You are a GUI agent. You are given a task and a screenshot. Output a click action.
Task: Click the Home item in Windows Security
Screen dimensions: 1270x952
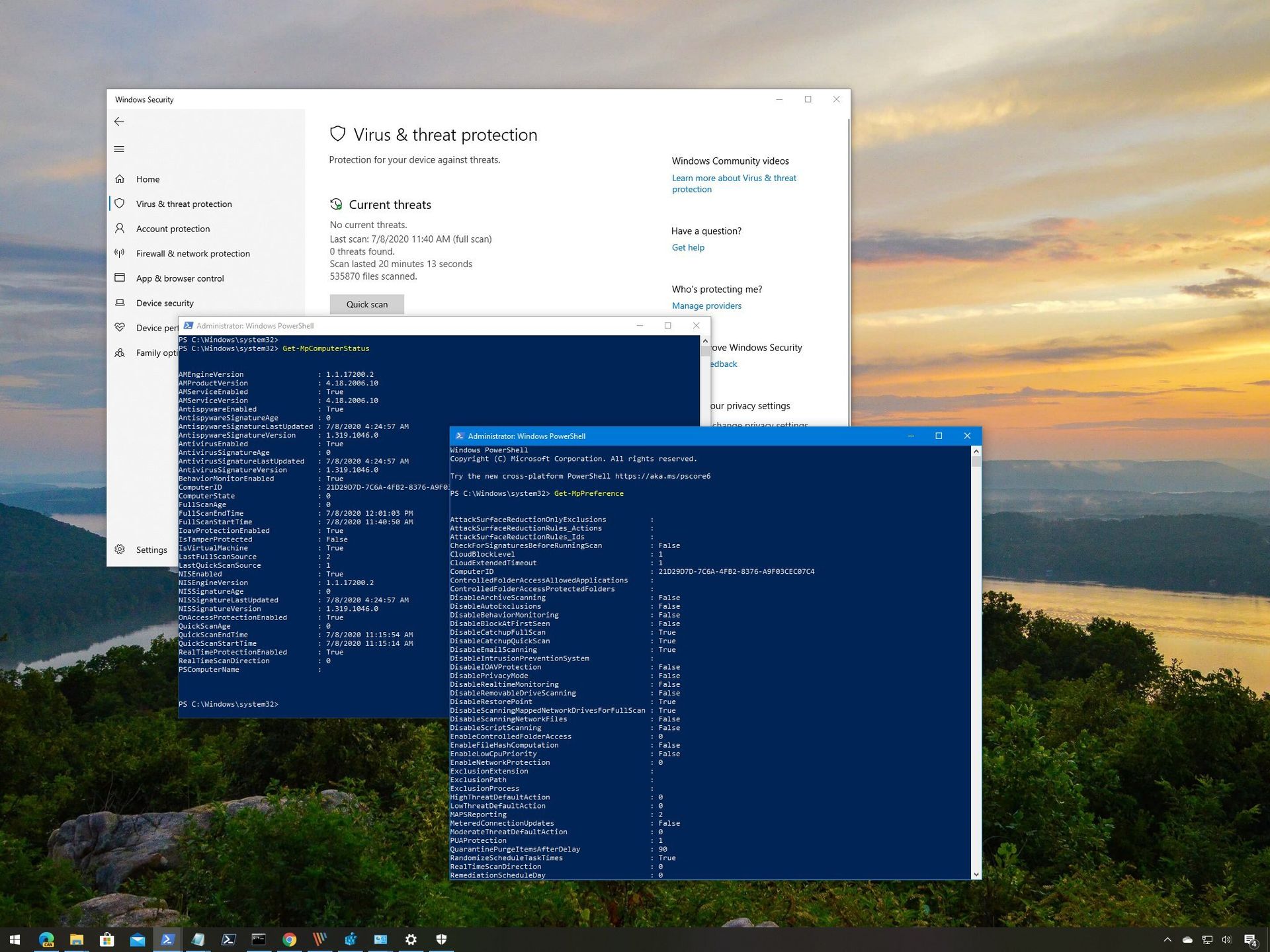point(148,178)
